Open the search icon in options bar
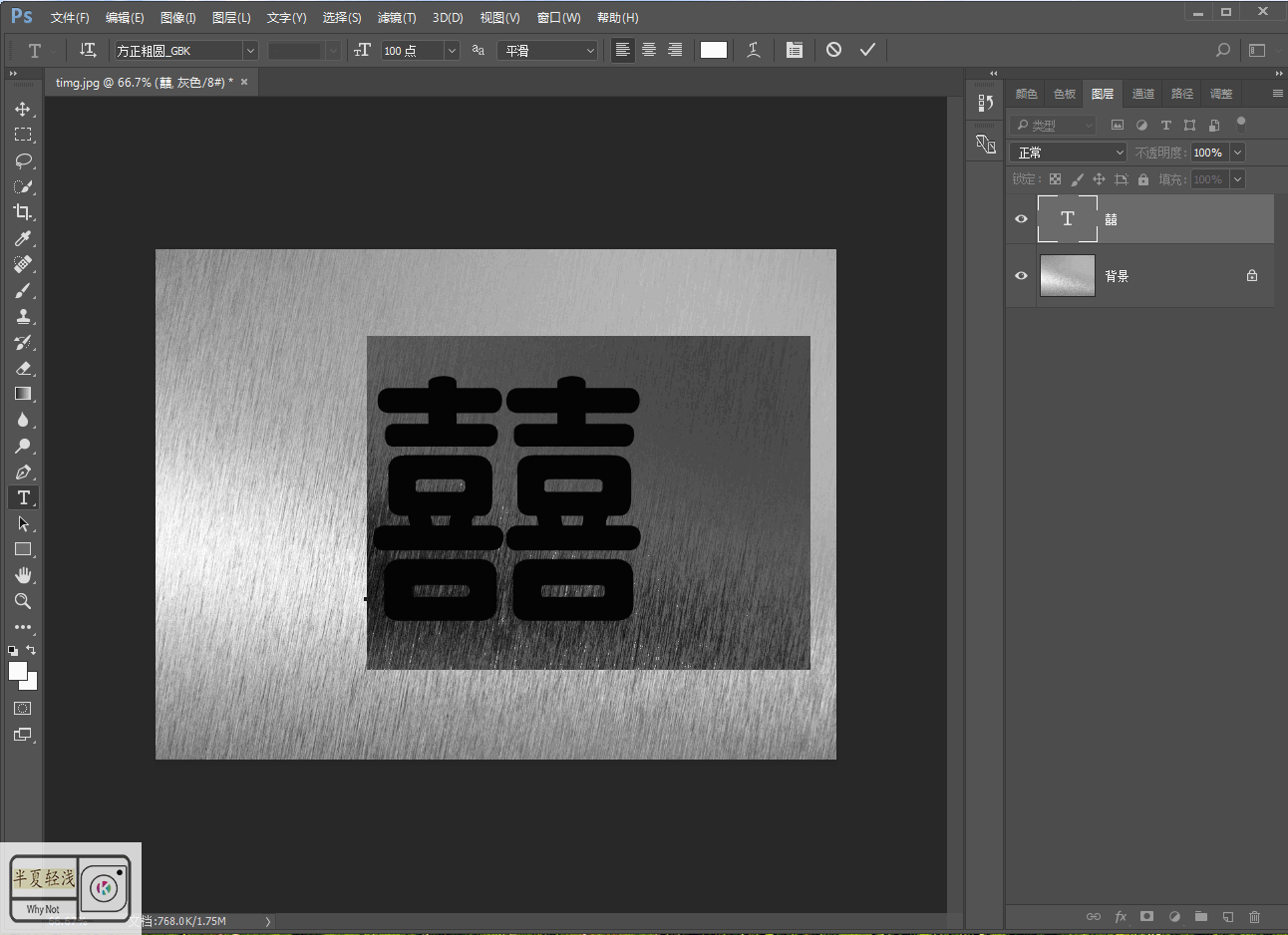The image size is (1288, 935). (1223, 50)
